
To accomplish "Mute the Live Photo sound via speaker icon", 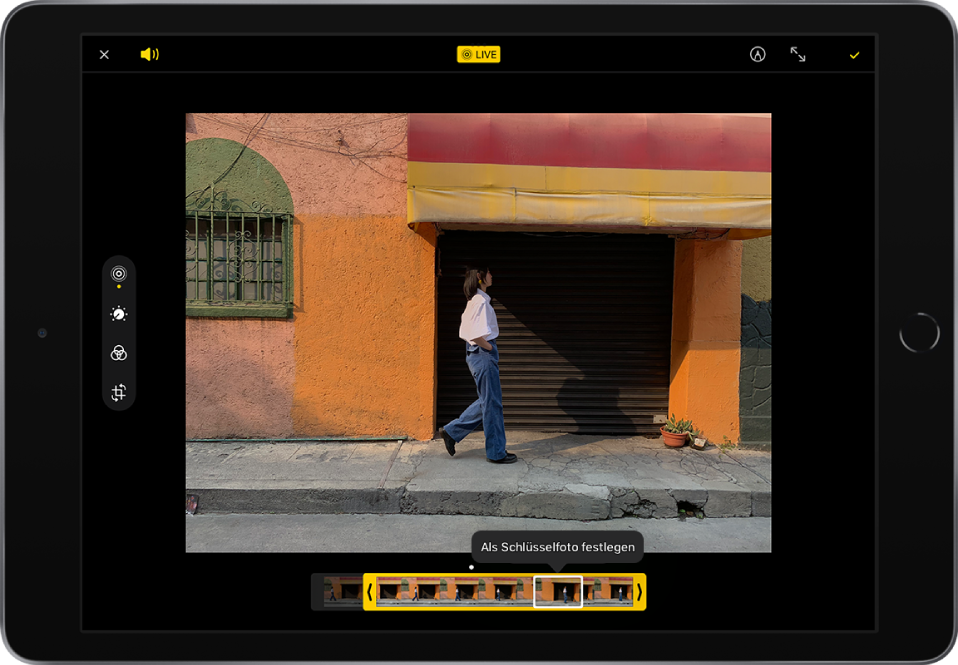I will (149, 55).
